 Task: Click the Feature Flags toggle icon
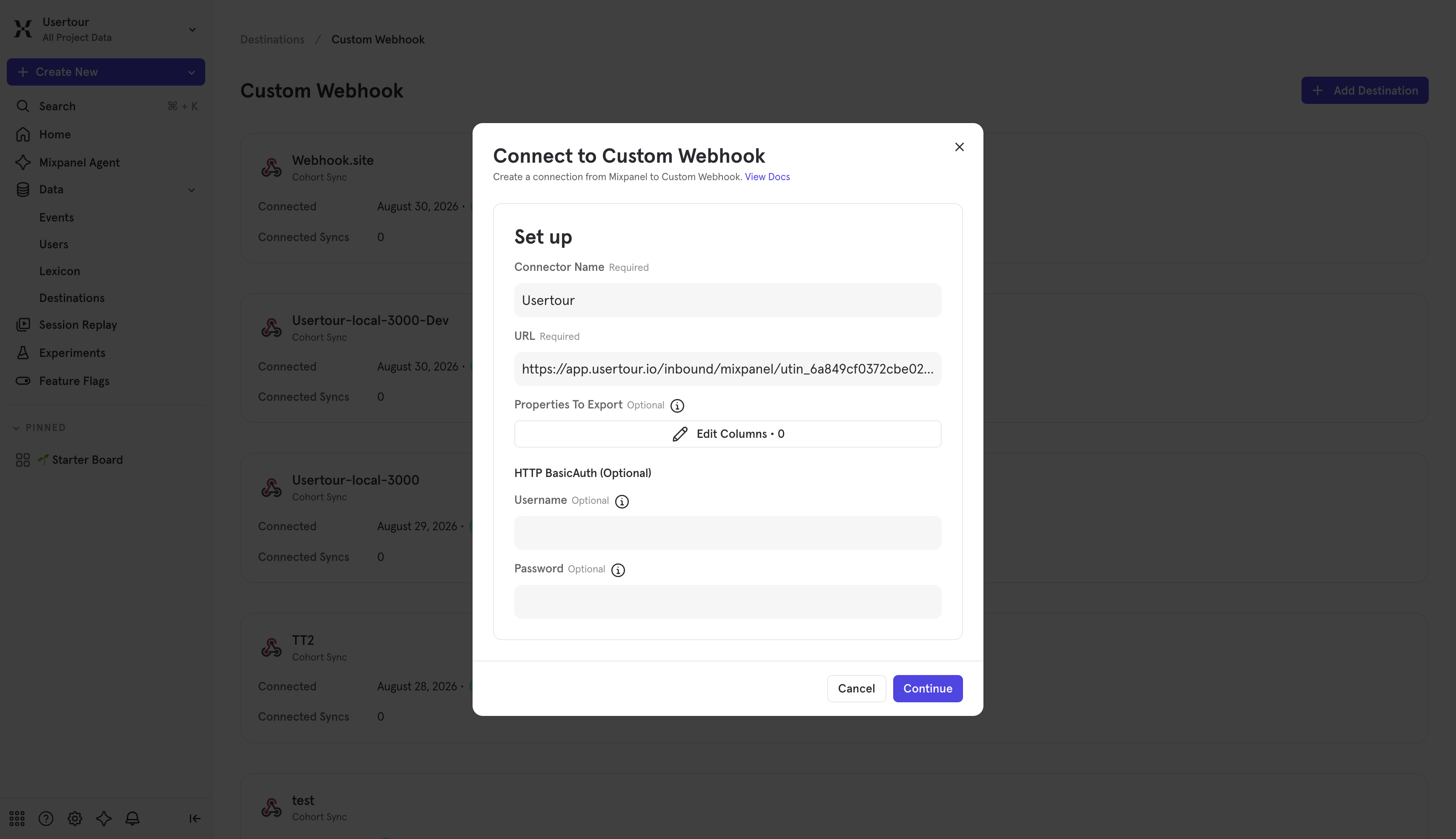23,381
